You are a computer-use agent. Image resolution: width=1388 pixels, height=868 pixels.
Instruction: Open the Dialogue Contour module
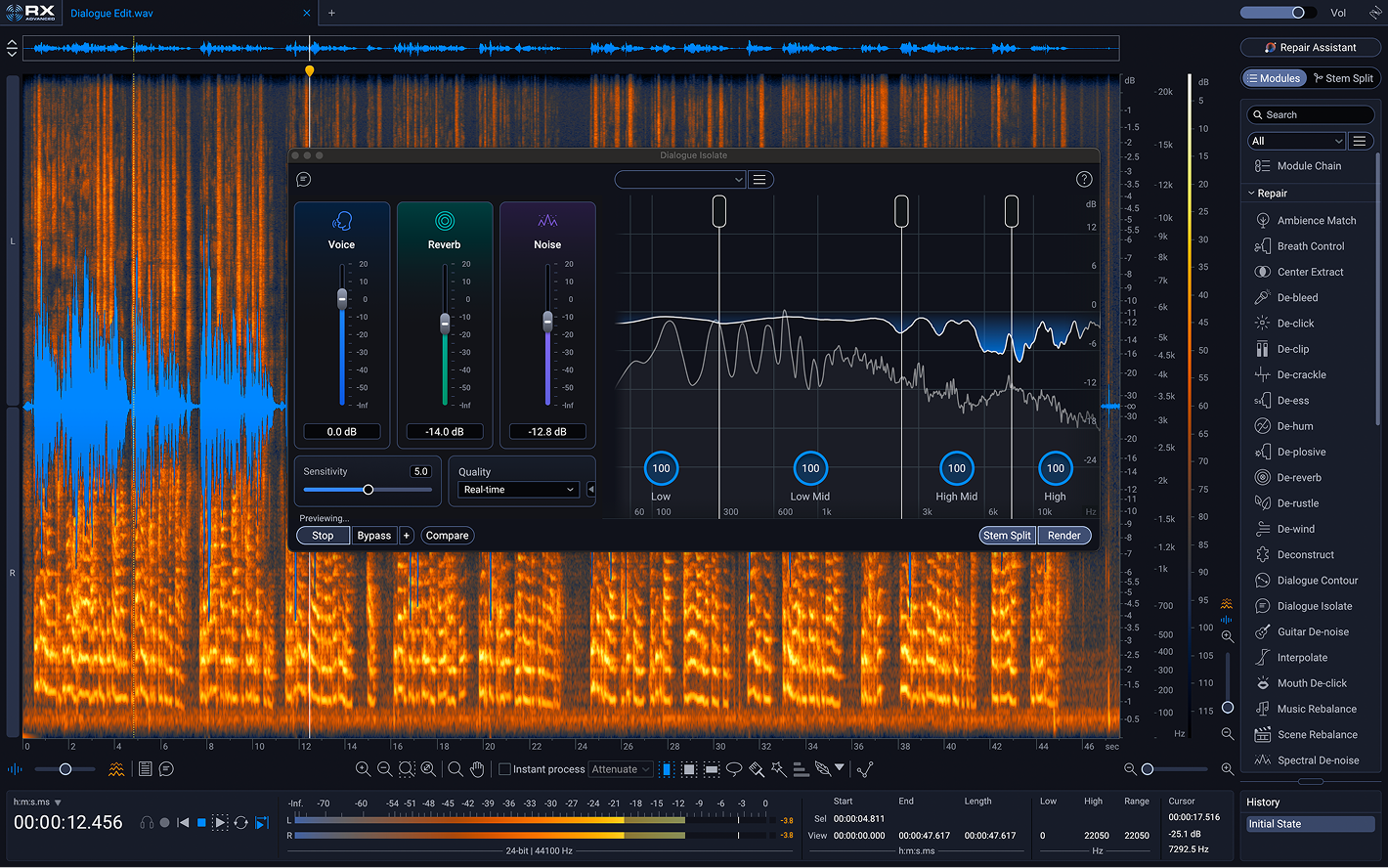tap(1307, 581)
